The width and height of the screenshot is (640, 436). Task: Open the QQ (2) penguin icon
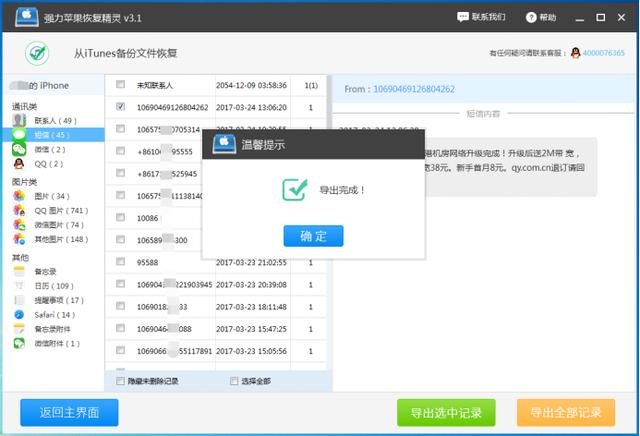[19, 164]
